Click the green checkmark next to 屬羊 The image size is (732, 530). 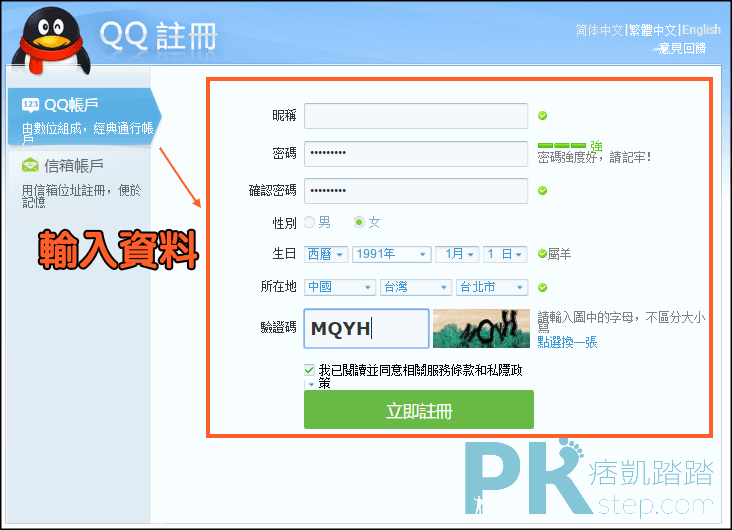[x=542, y=254]
